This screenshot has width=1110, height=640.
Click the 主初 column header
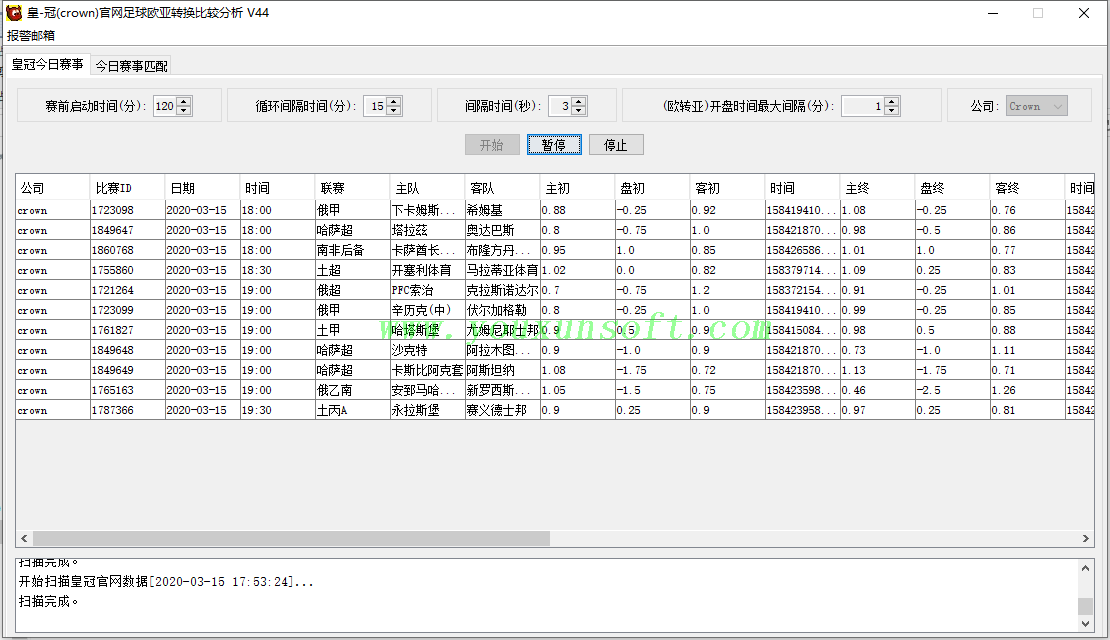578,188
